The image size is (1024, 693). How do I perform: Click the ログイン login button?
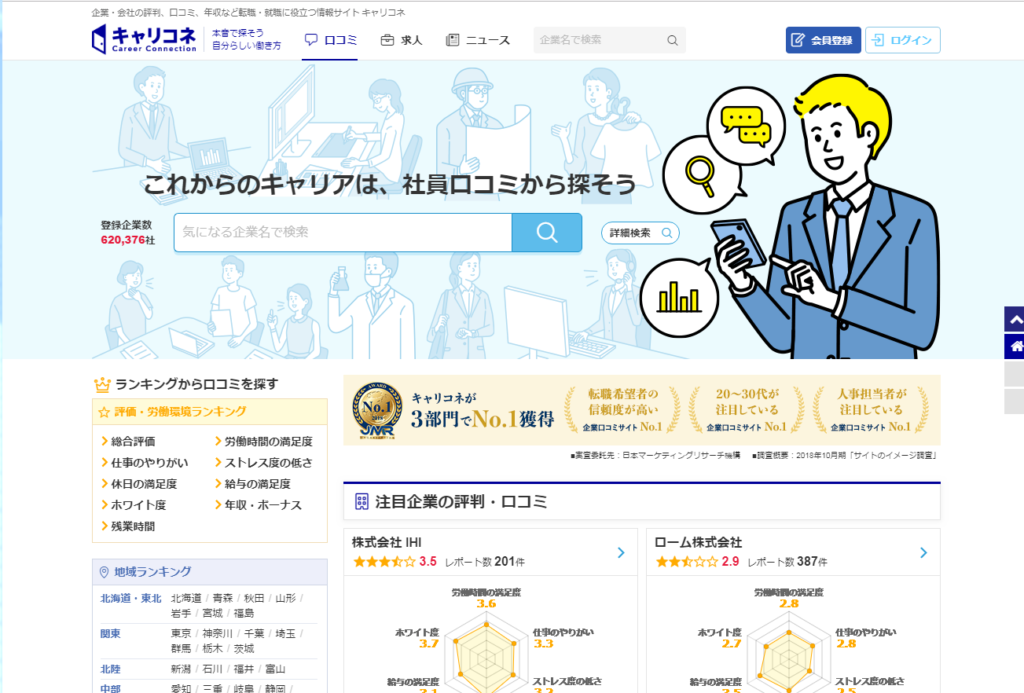point(903,40)
